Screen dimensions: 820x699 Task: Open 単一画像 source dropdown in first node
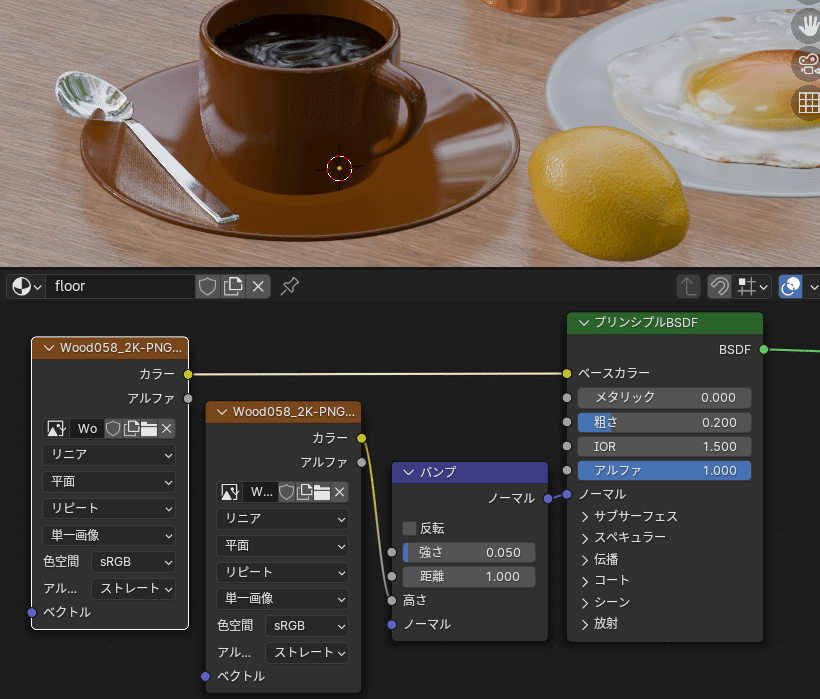click(x=109, y=535)
